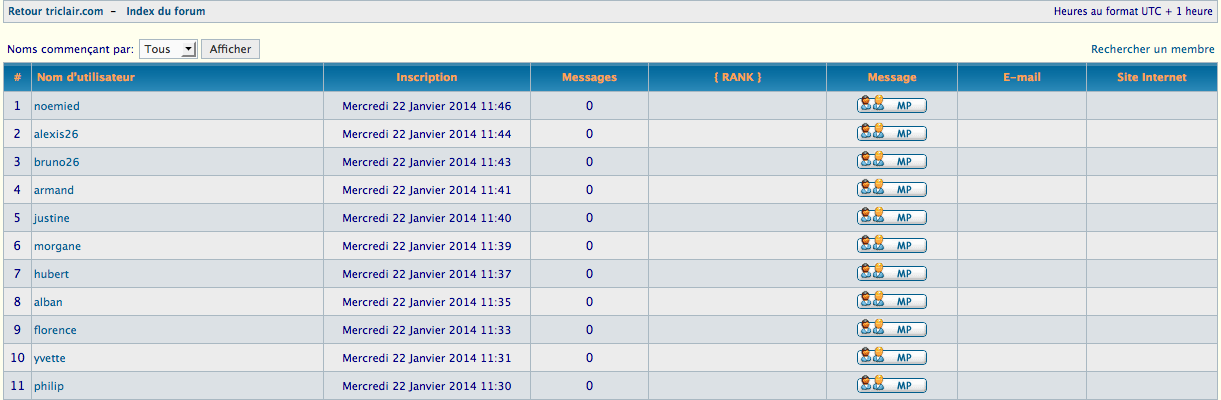The height and width of the screenshot is (400, 1221).
Task: Click MP icon in hubert row
Action: pos(891,274)
